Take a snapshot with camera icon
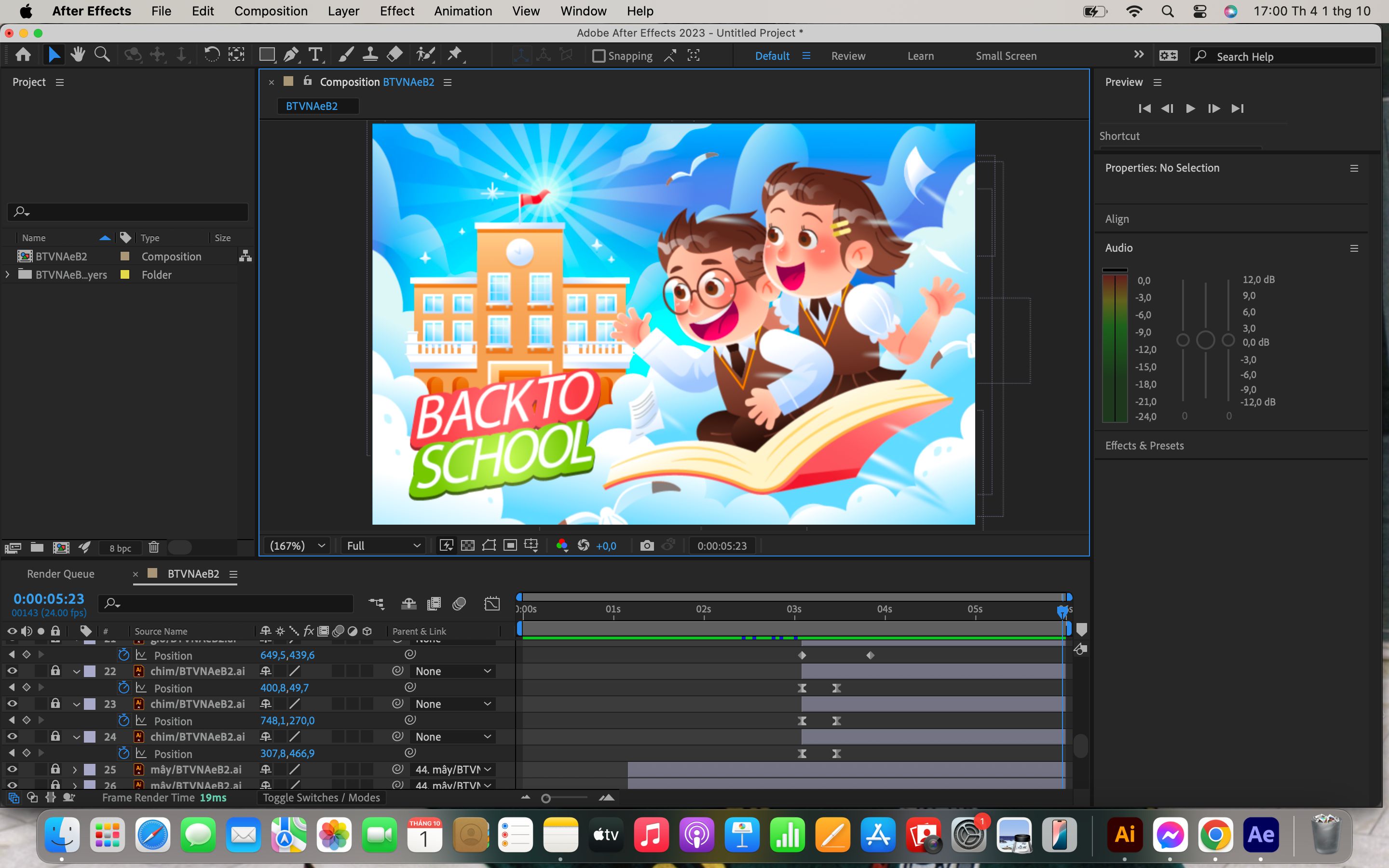 tap(647, 545)
